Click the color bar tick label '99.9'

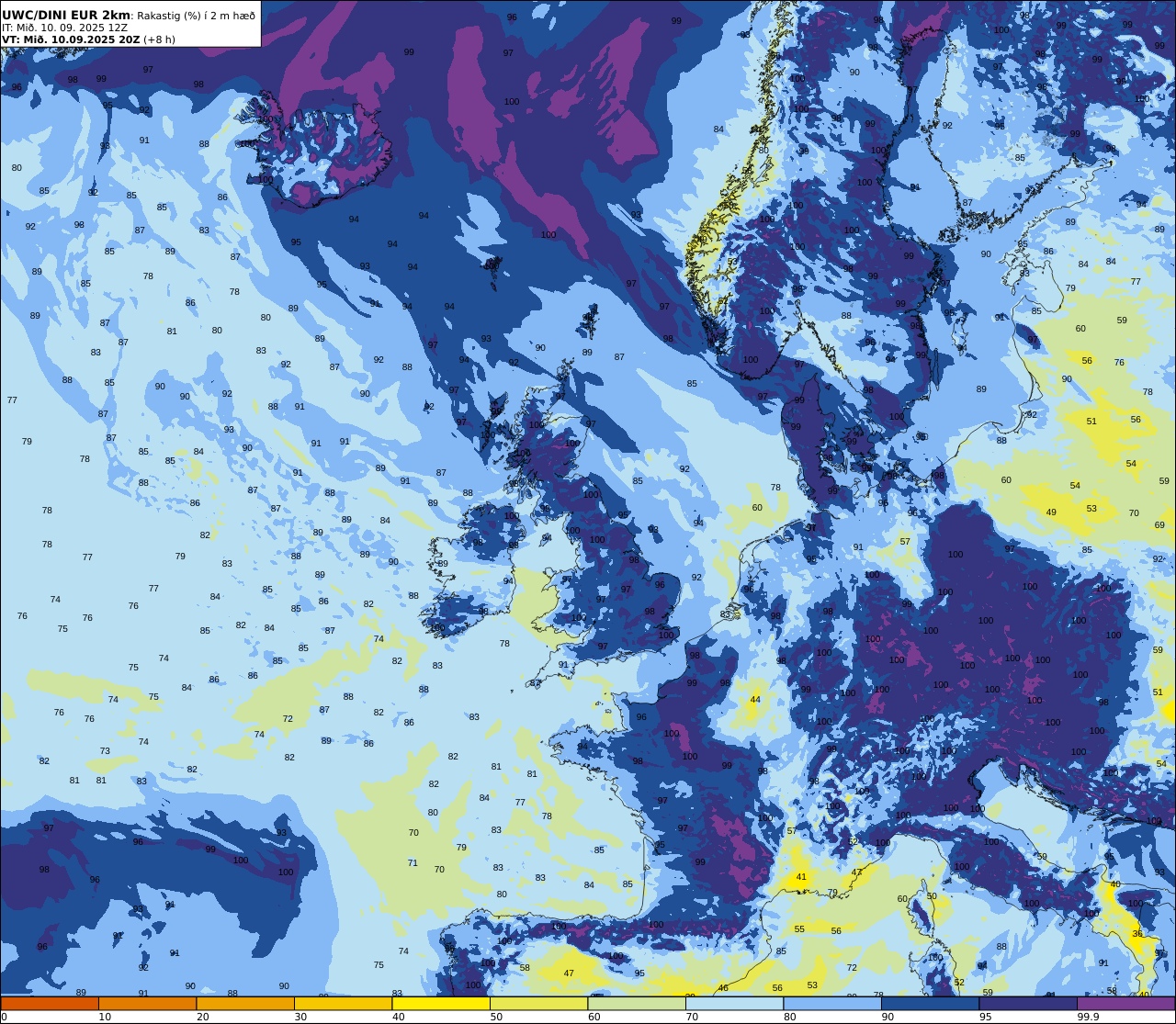pos(1088,1017)
